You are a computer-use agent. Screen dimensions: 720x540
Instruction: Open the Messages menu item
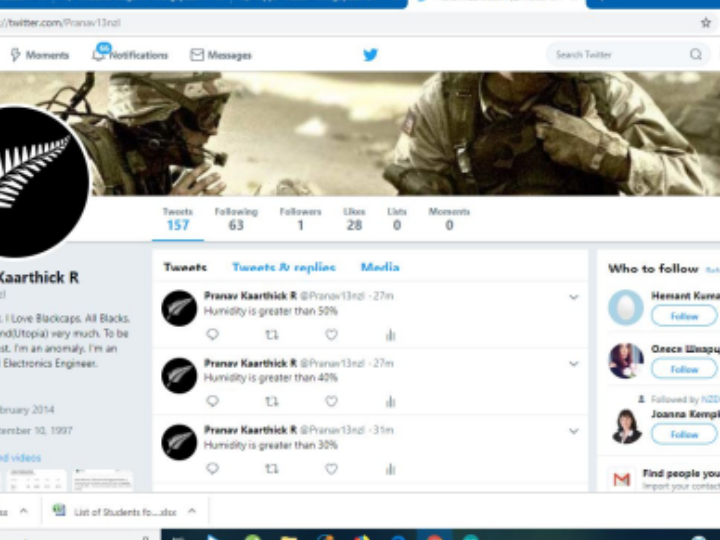[221, 55]
